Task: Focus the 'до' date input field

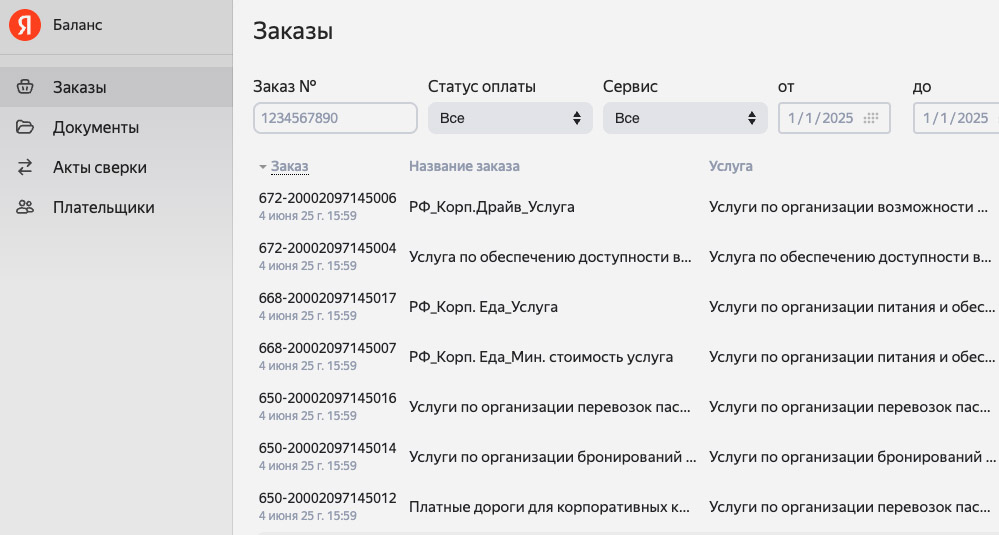Action: point(955,118)
